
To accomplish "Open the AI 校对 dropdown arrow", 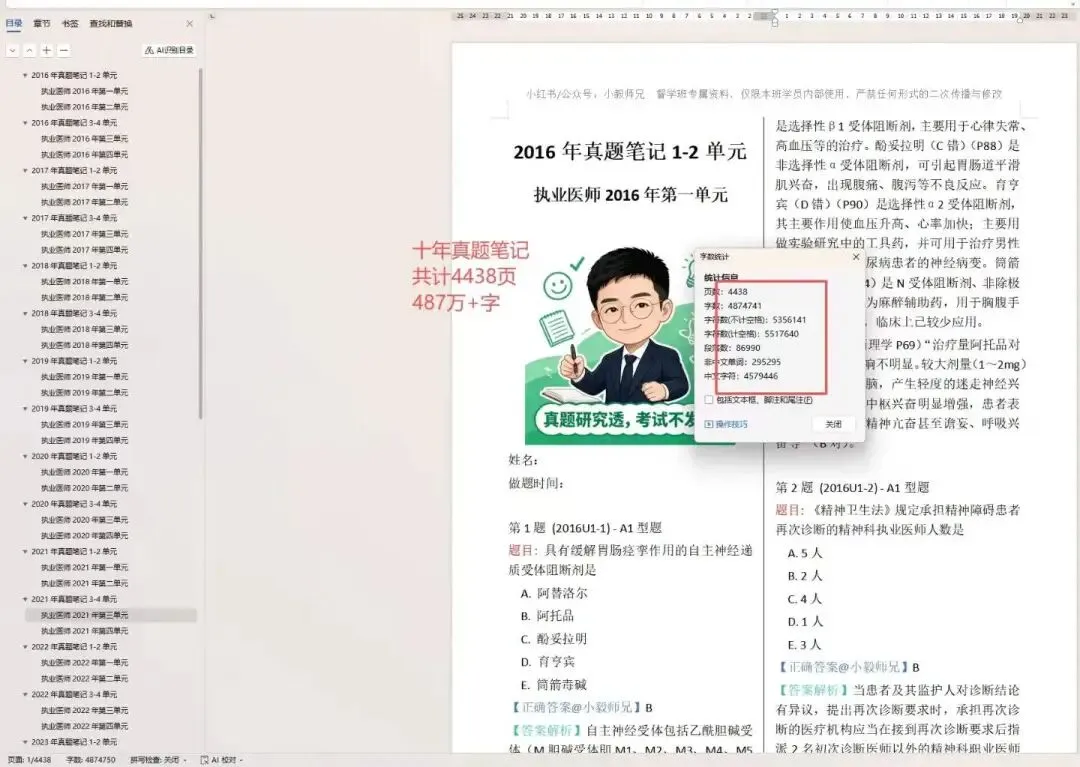I will [242, 760].
